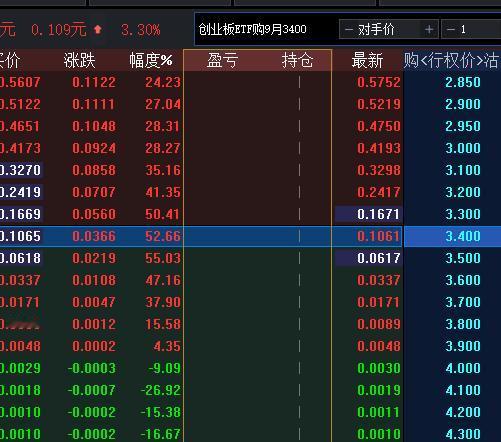Screen dimensions: 501x442
Task: Click latest price 0.5219
Action: [379, 104]
